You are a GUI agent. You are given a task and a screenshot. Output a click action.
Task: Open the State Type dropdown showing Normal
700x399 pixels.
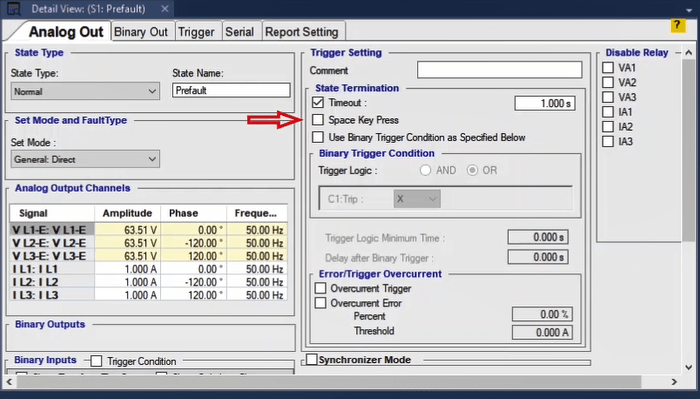point(85,91)
